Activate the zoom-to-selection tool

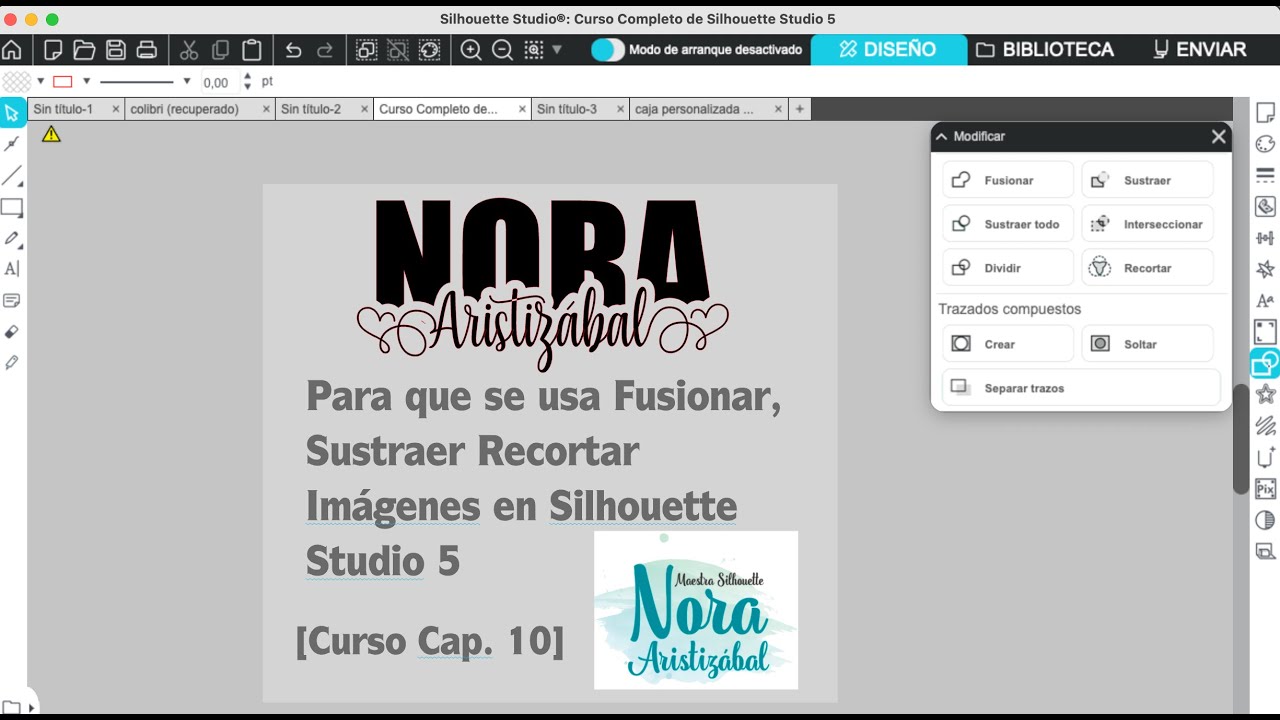click(x=534, y=49)
